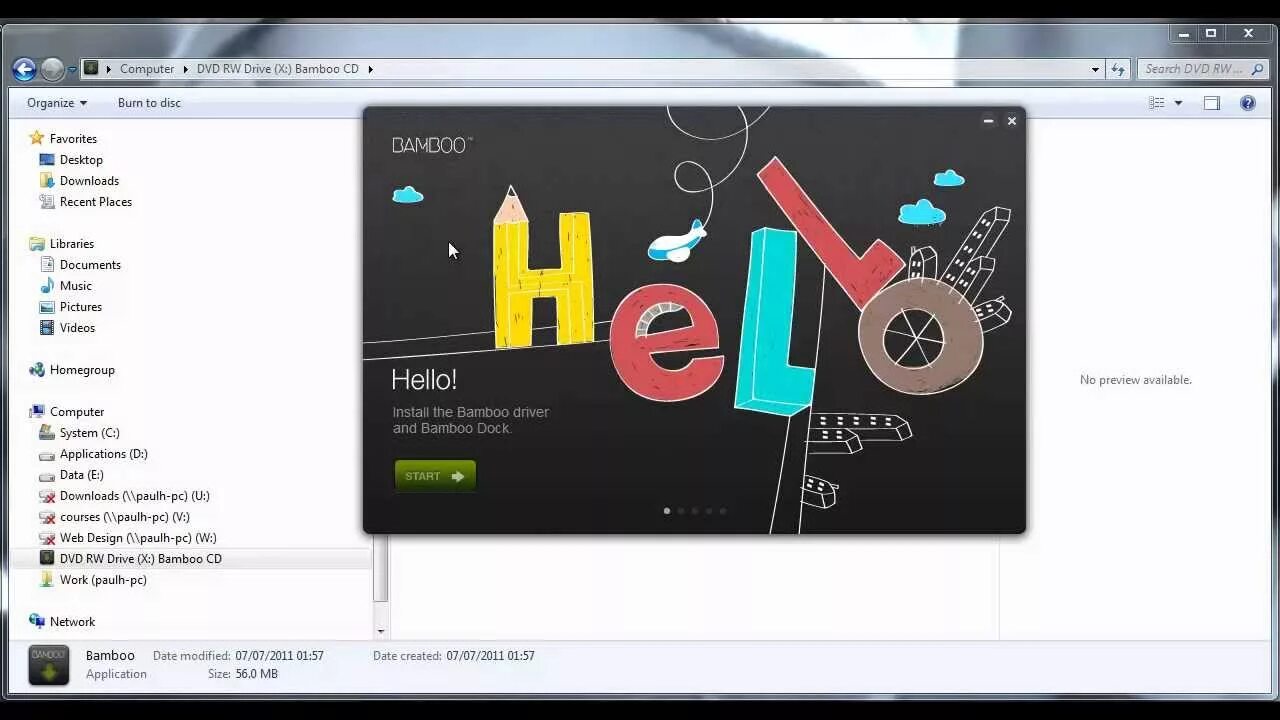The image size is (1280, 720).
Task: Click the Network icon in tree
Action: point(37,621)
